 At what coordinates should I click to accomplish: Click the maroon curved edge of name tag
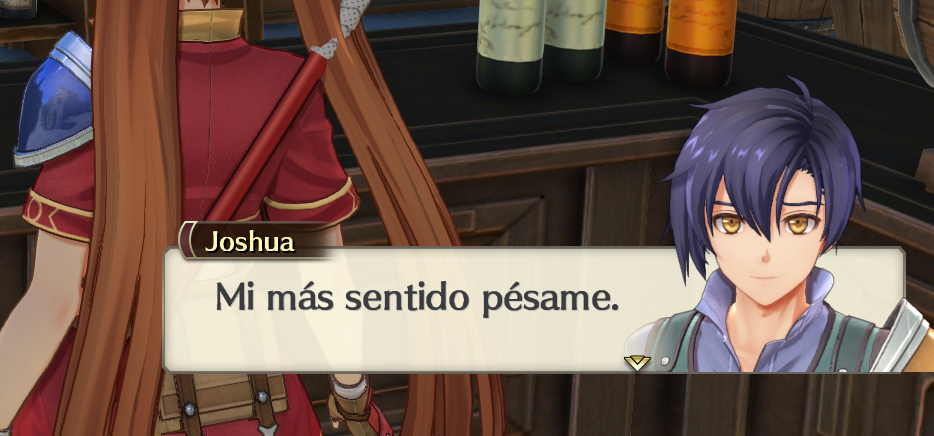point(187,241)
